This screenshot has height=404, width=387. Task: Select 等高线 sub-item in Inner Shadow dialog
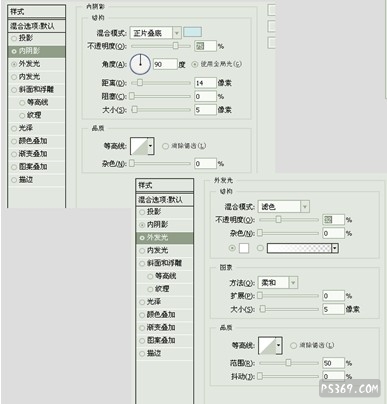36,103
